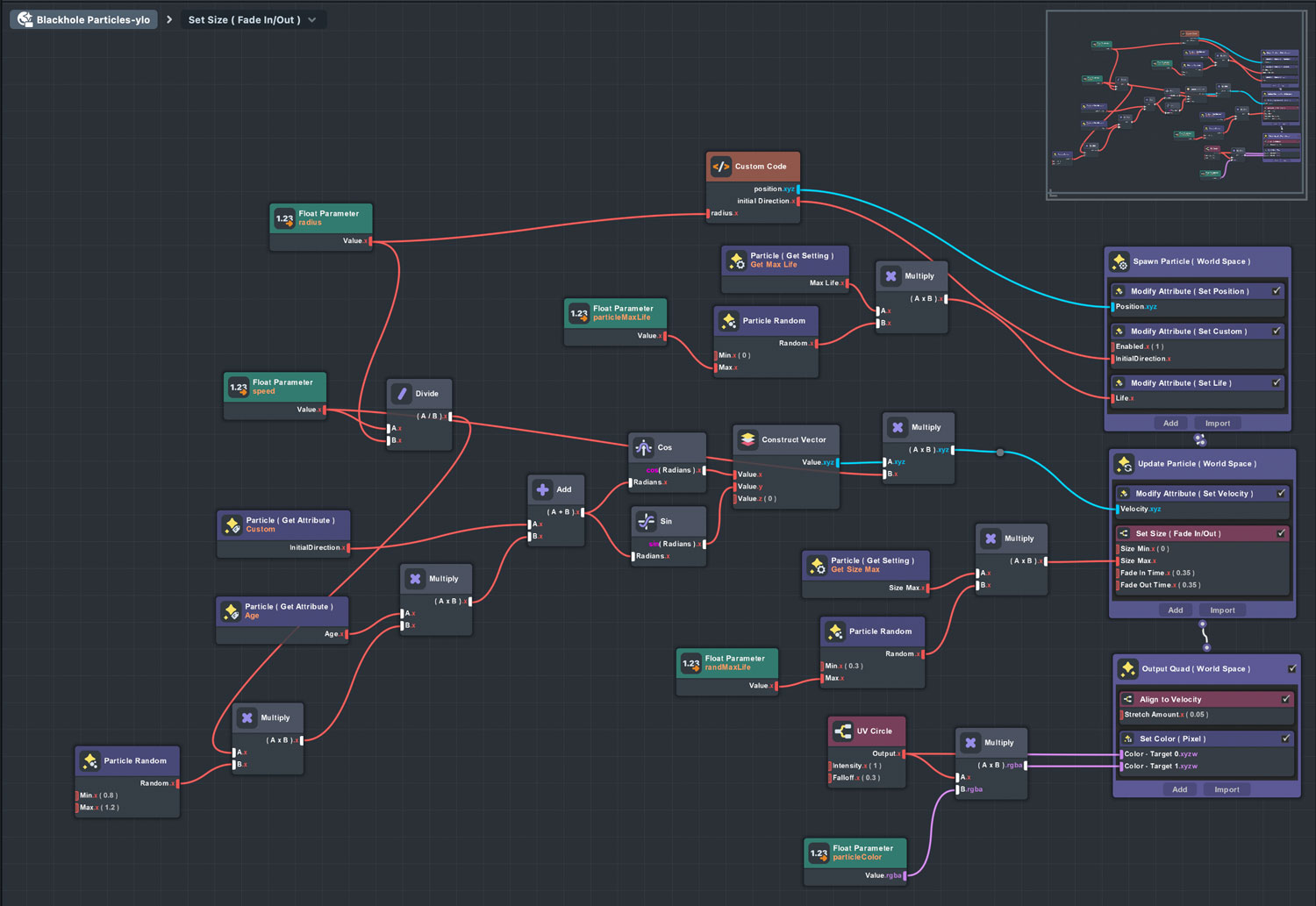
Task: Click the Construct Vector node icon
Action: [x=747, y=440]
